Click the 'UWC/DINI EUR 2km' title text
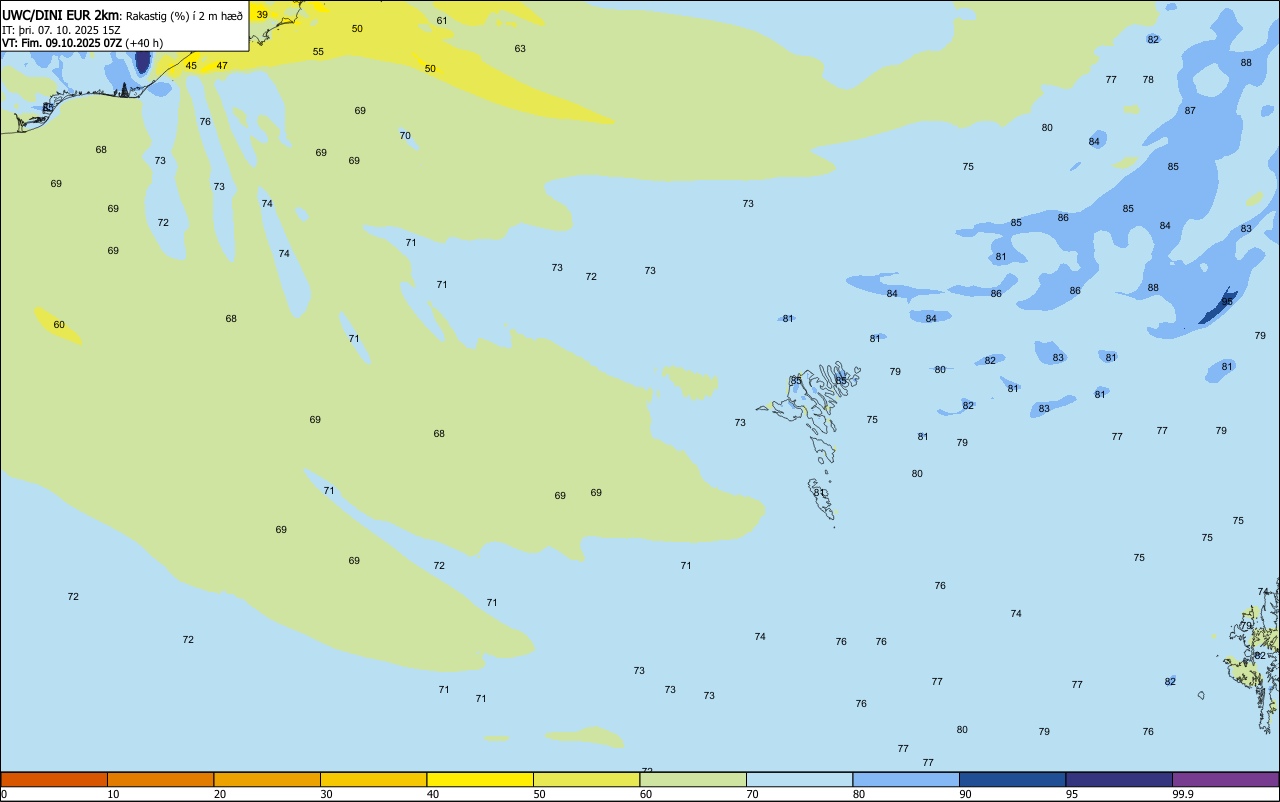The width and height of the screenshot is (1280, 802). pos(60,15)
